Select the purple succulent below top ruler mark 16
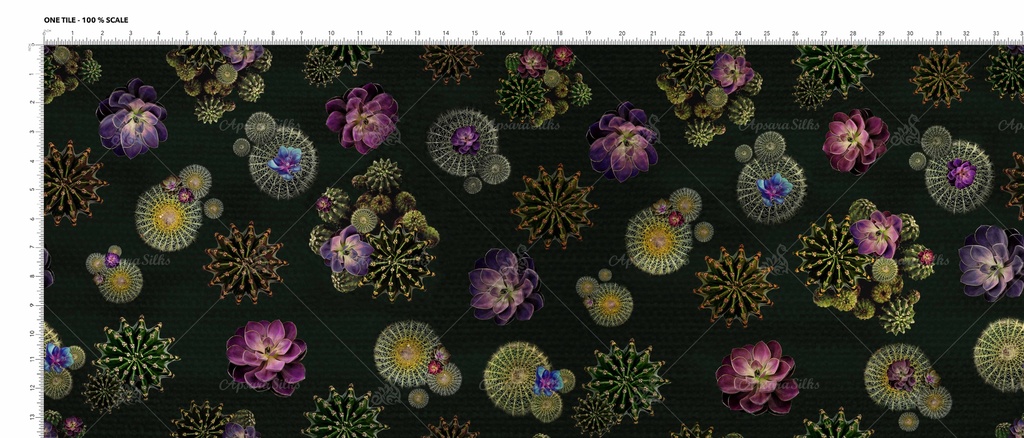 505,285
